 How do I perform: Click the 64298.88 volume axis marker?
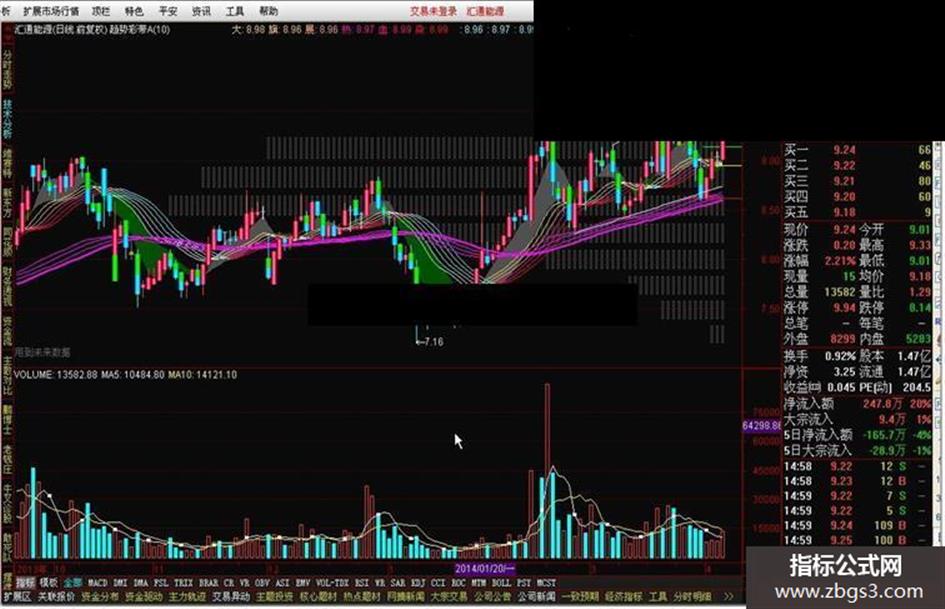pos(762,426)
